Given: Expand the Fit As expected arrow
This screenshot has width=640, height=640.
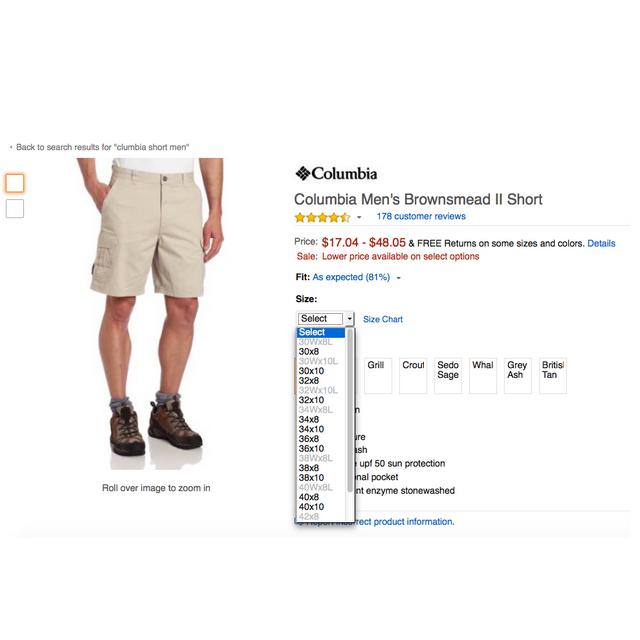Looking at the screenshot, I should [x=399, y=278].
